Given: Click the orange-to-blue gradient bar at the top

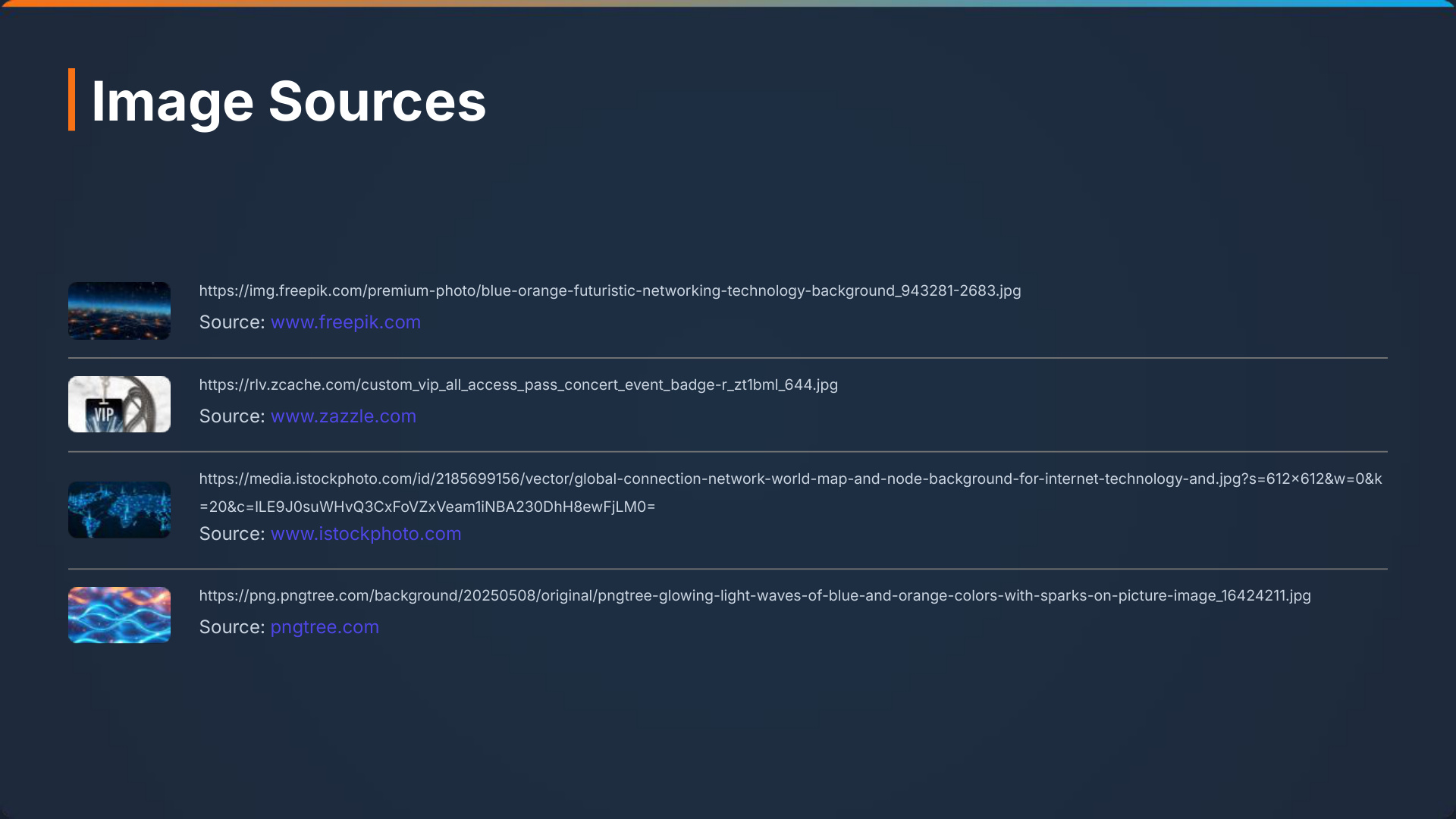Looking at the screenshot, I should [x=728, y=3].
